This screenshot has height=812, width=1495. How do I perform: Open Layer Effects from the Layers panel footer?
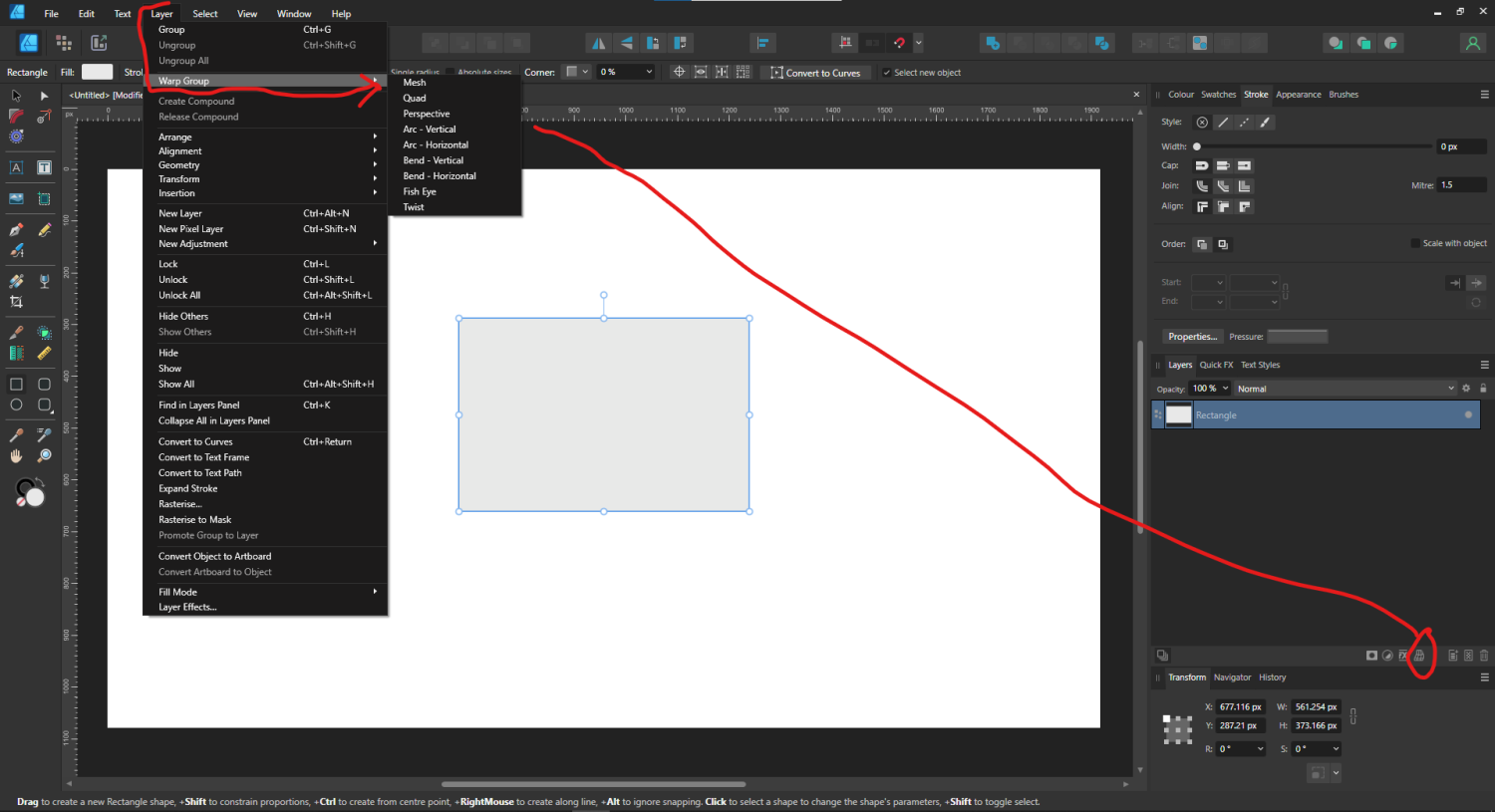(x=1403, y=655)
